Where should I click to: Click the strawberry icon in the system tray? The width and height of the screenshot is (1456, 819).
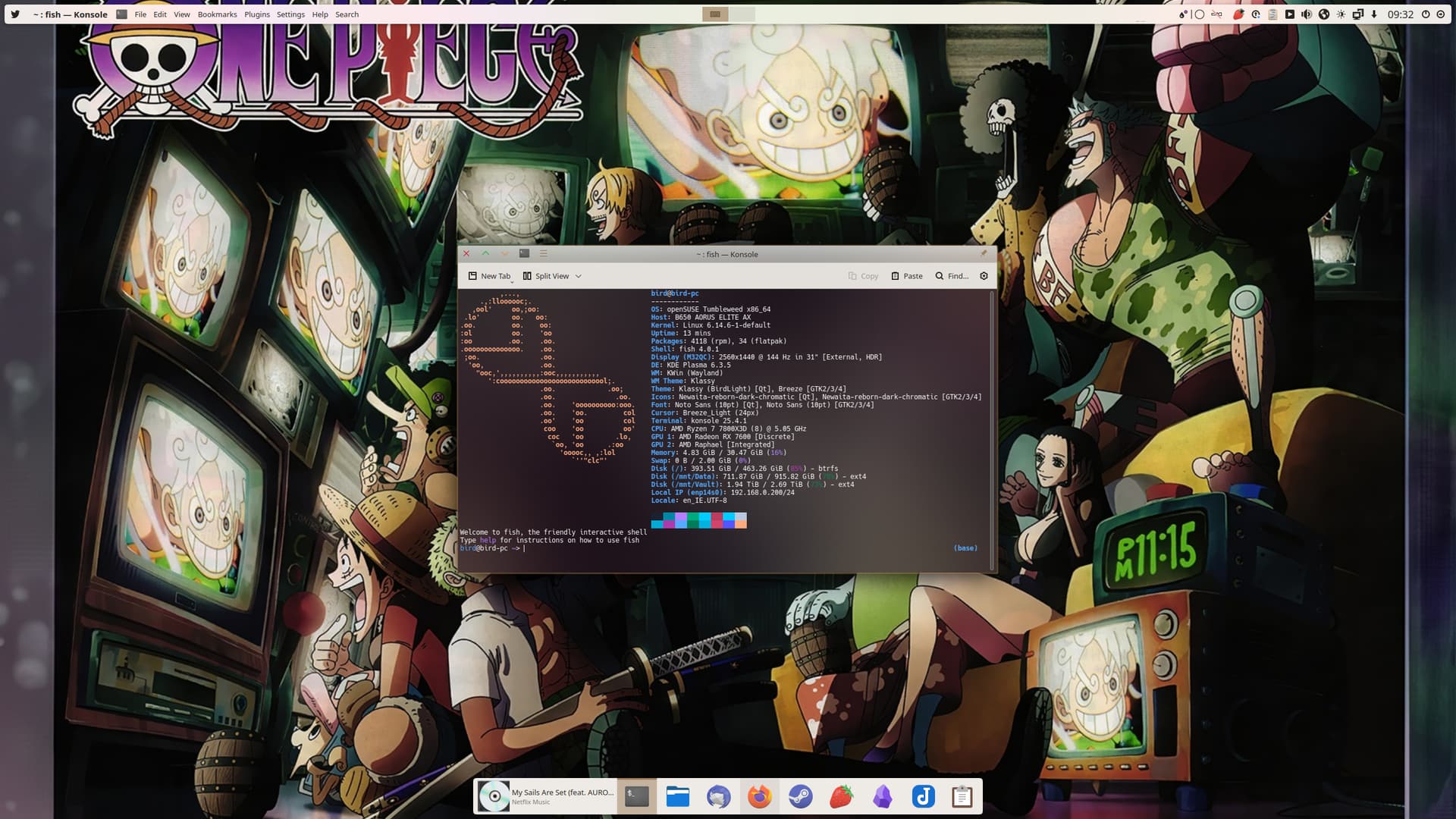click(1238, 14)
